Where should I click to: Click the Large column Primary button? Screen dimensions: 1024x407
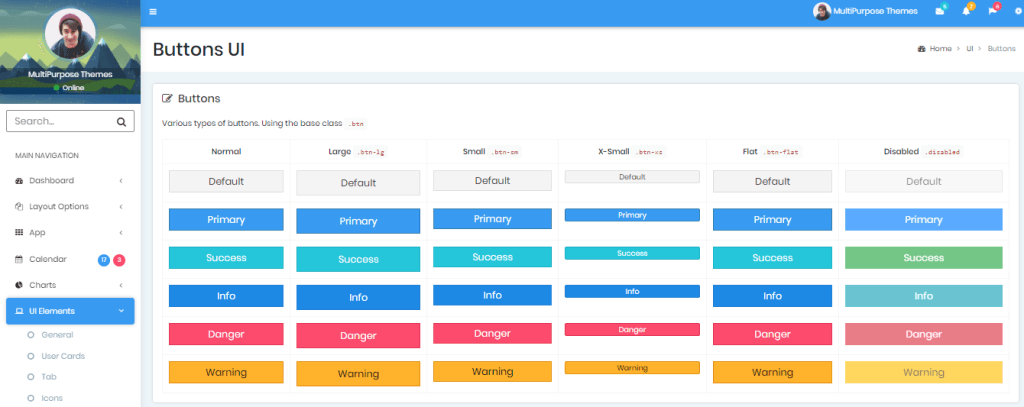(x=358, y=221)
